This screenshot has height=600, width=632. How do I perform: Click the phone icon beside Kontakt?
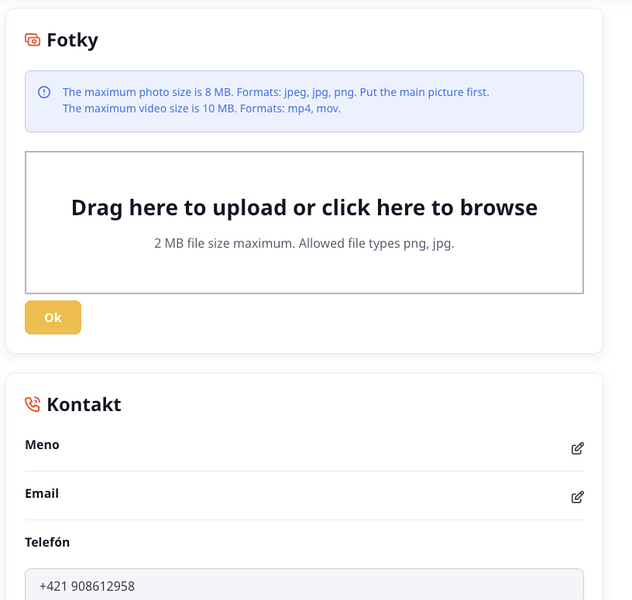[x=33, y=405]
